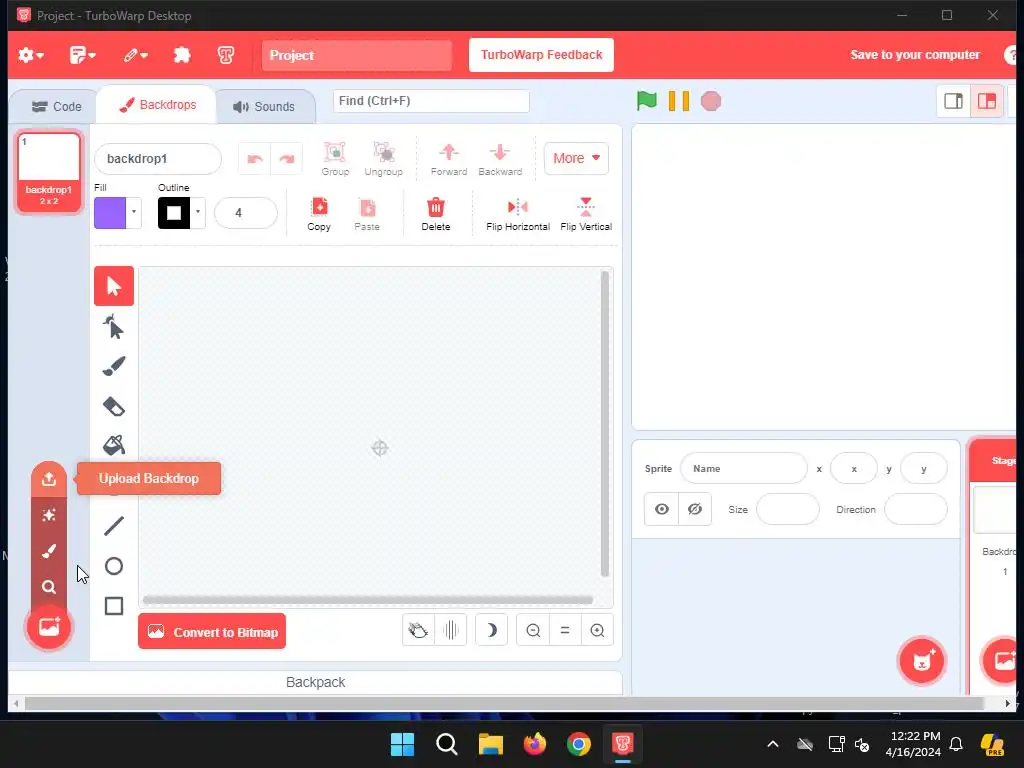The height and width of the screenshot is (768, 1024).
Task: Toggle the dark mode moon icon
Action: 492,630
